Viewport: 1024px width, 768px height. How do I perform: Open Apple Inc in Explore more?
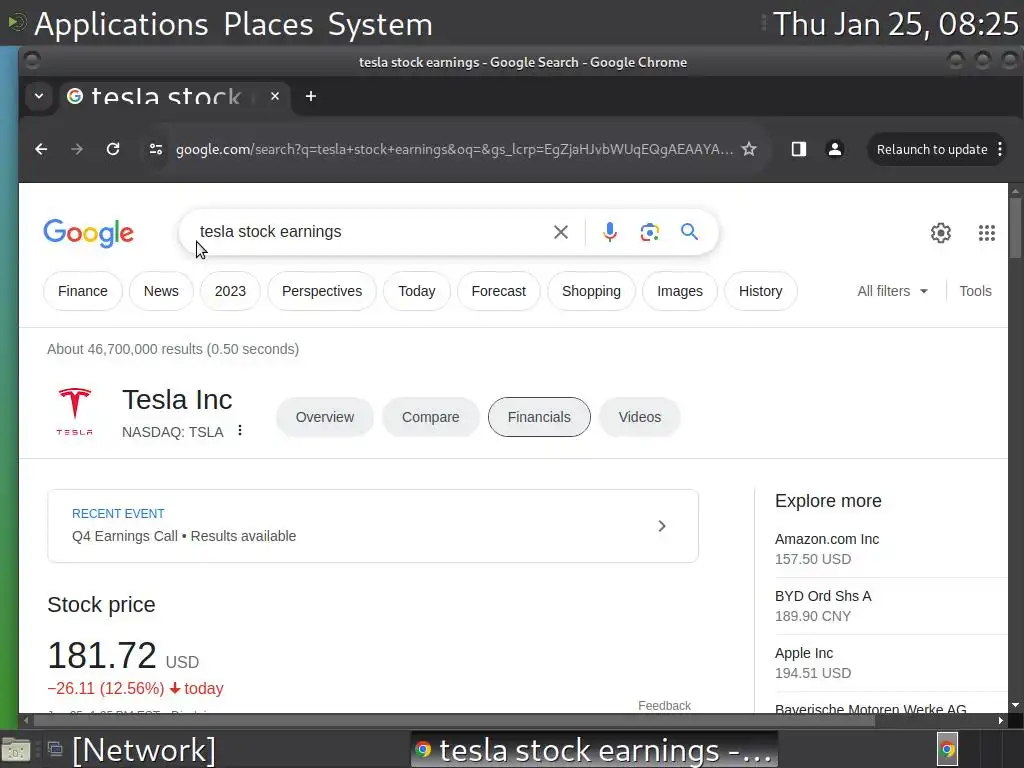(x=804, y=653)
